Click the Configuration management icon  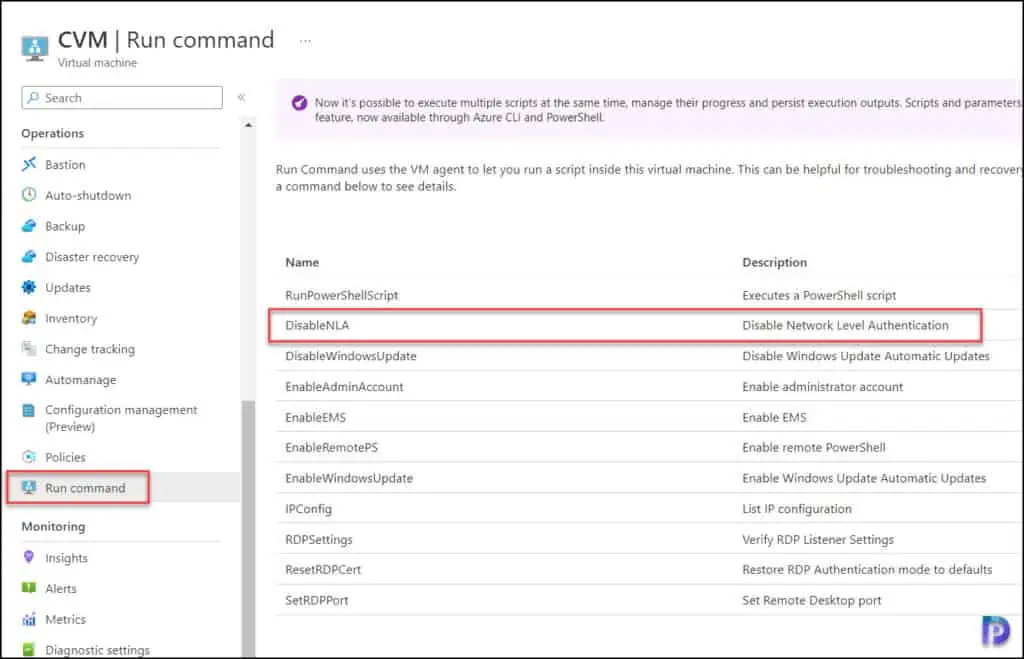pyautogui.click(x=29, y=410)
